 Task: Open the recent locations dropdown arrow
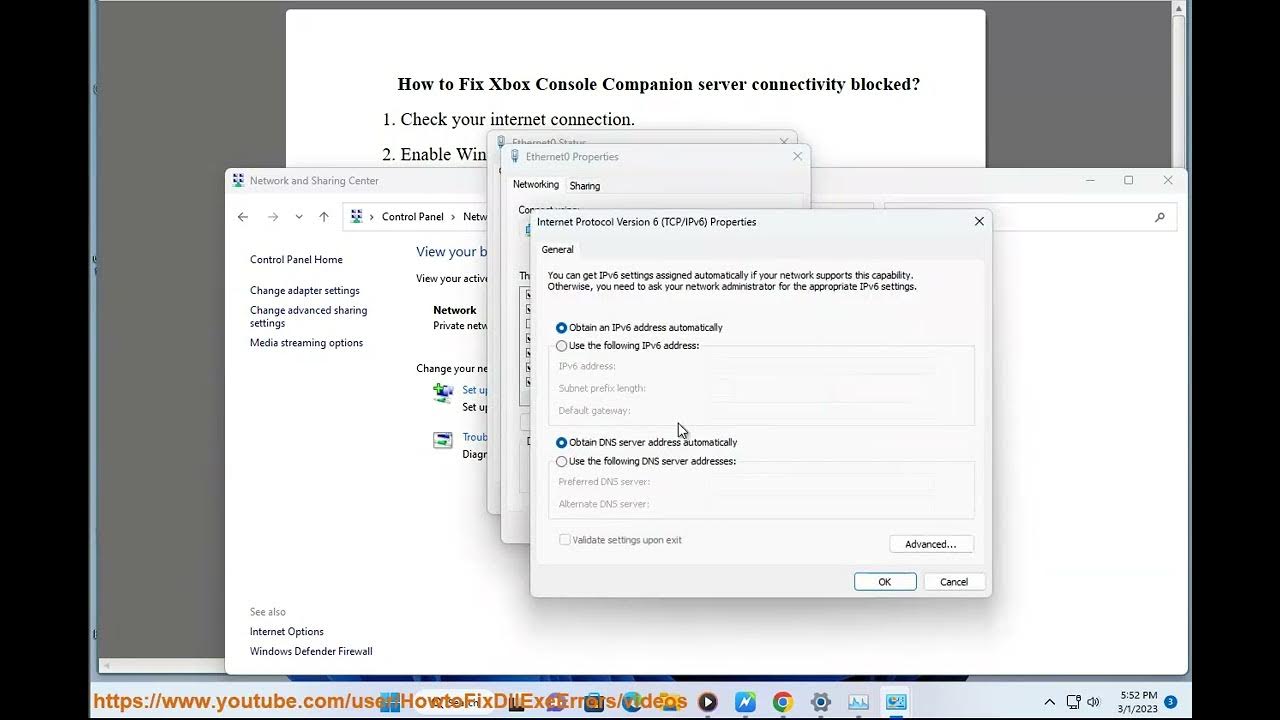tap(298, 217)
